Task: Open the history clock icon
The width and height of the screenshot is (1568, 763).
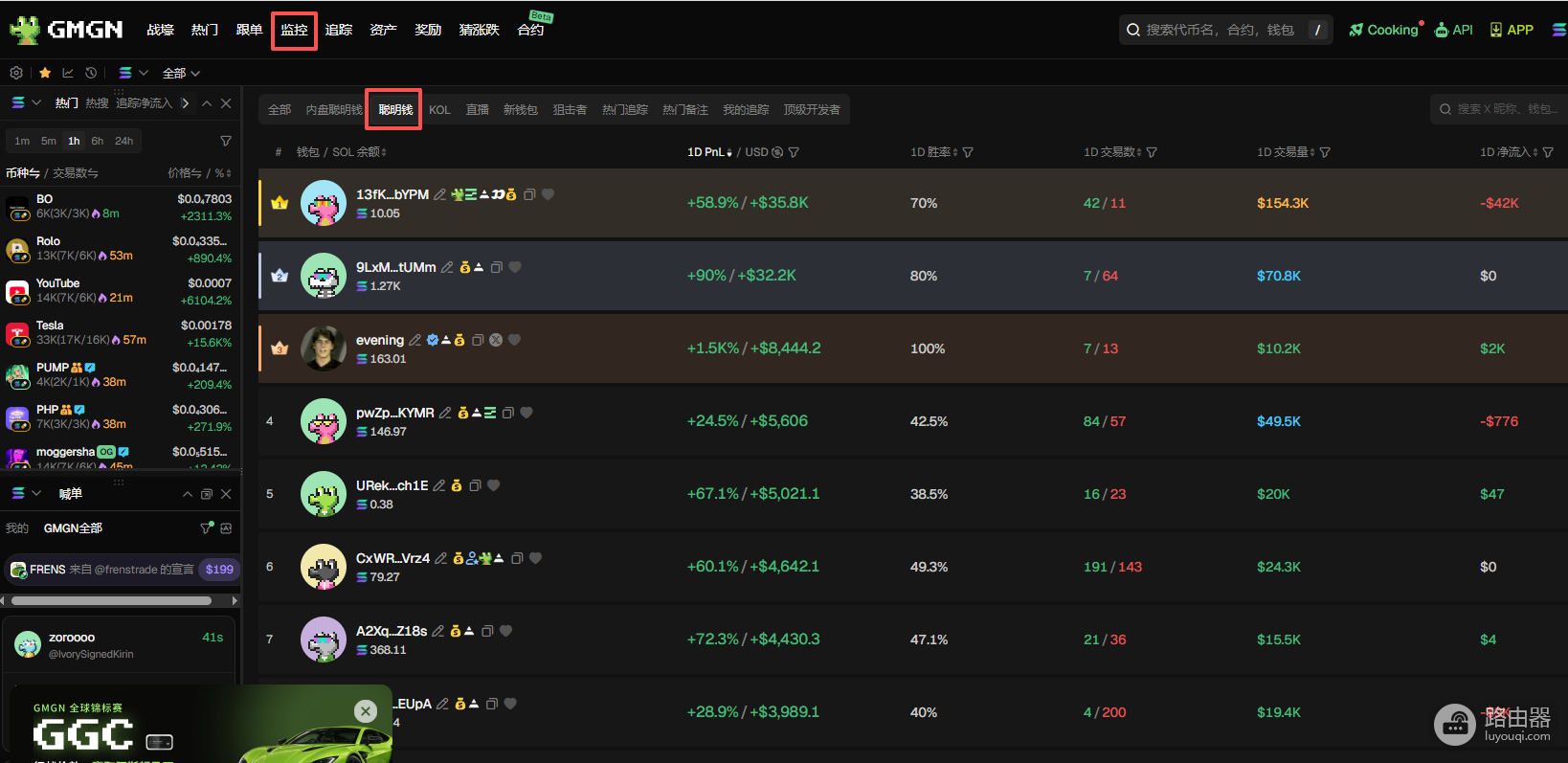Action: click(91, 73)
